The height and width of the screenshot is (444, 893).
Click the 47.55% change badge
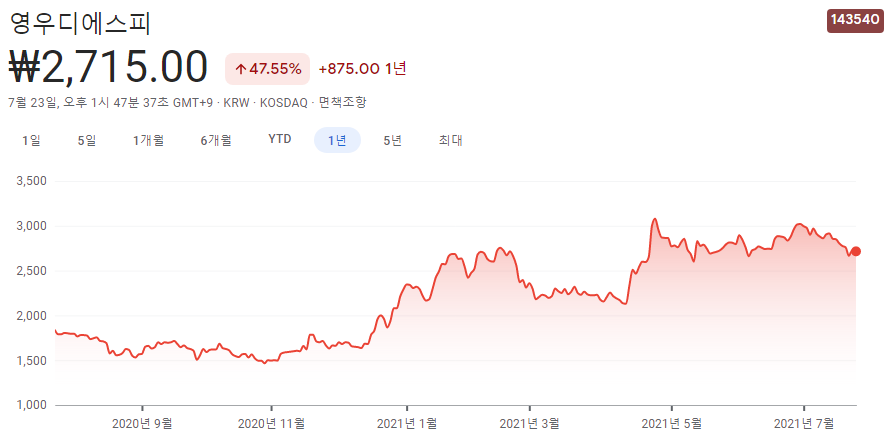[x=268, y=69]
